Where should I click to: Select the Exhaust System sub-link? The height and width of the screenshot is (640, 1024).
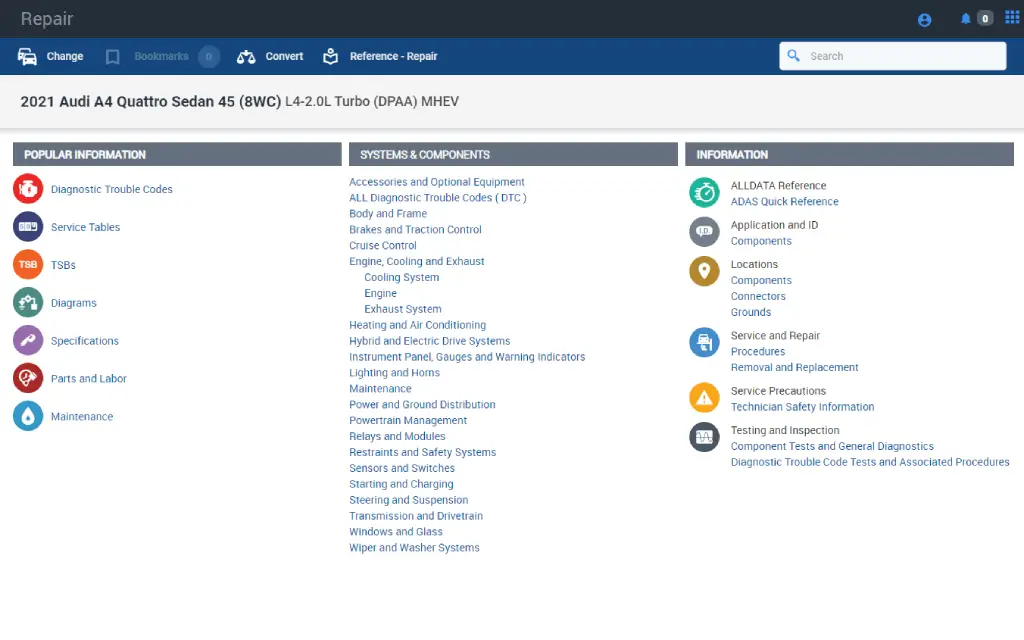pos(403,310)
